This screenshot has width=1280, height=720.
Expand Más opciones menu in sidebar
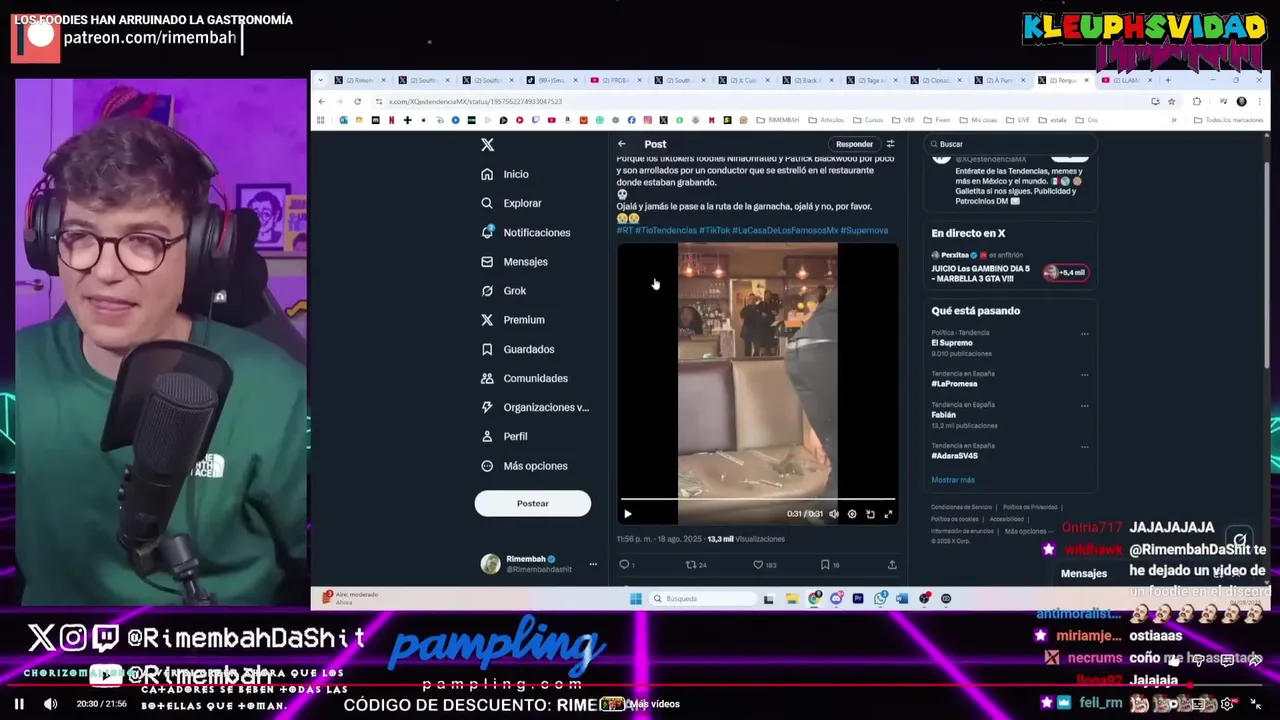[524, 466]
